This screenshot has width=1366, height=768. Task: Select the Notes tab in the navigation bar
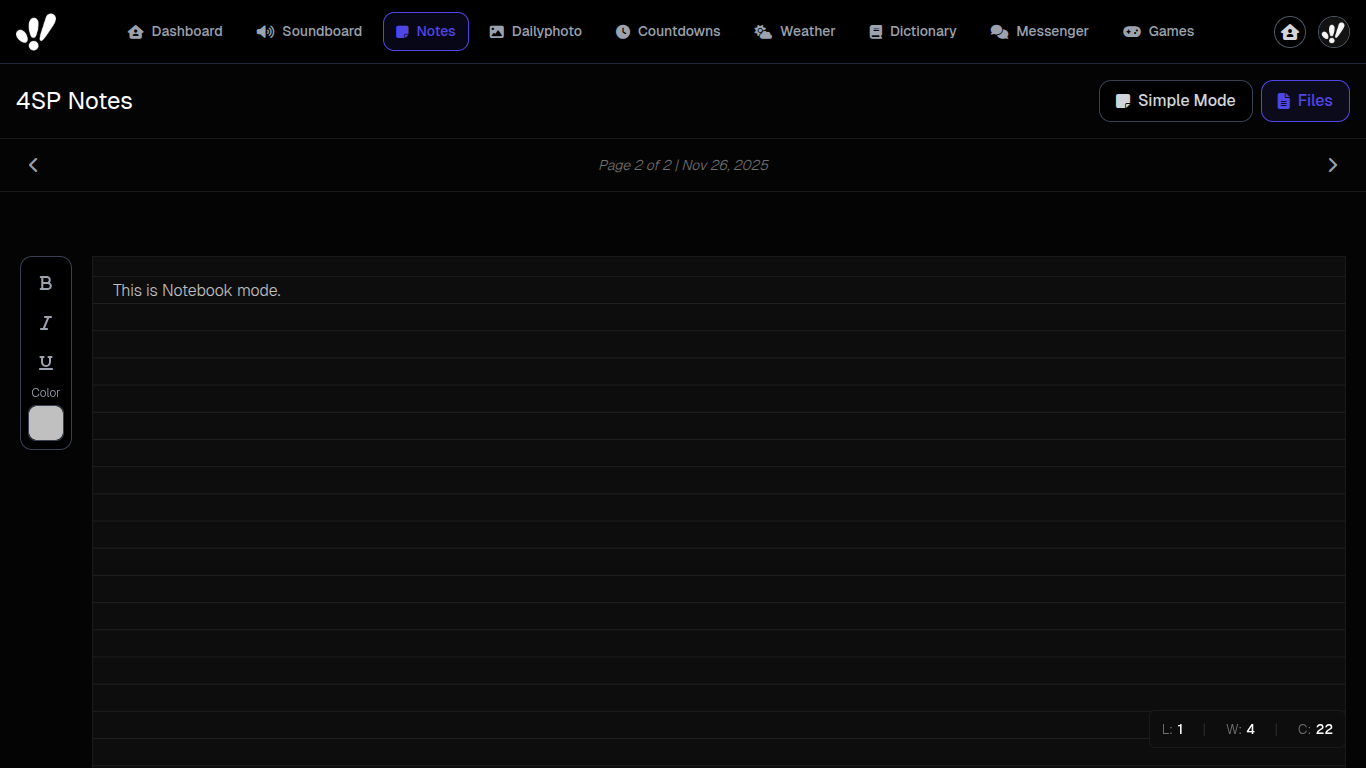click(x=425, y=31)
